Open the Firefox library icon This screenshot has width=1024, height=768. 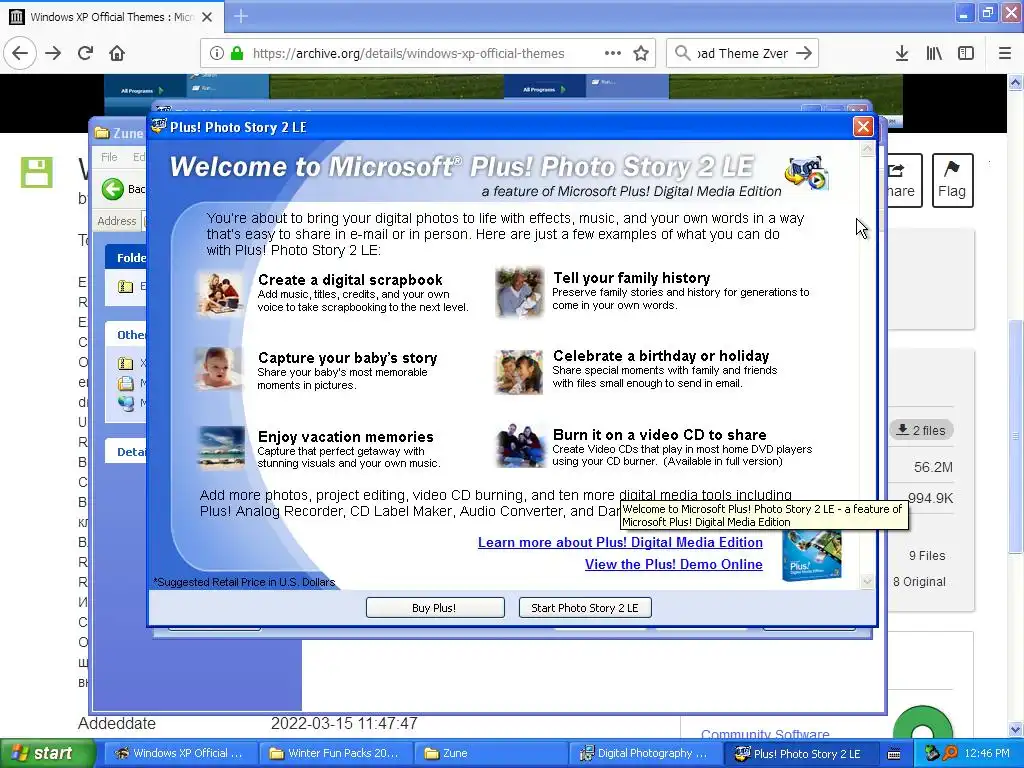(934, 54)
